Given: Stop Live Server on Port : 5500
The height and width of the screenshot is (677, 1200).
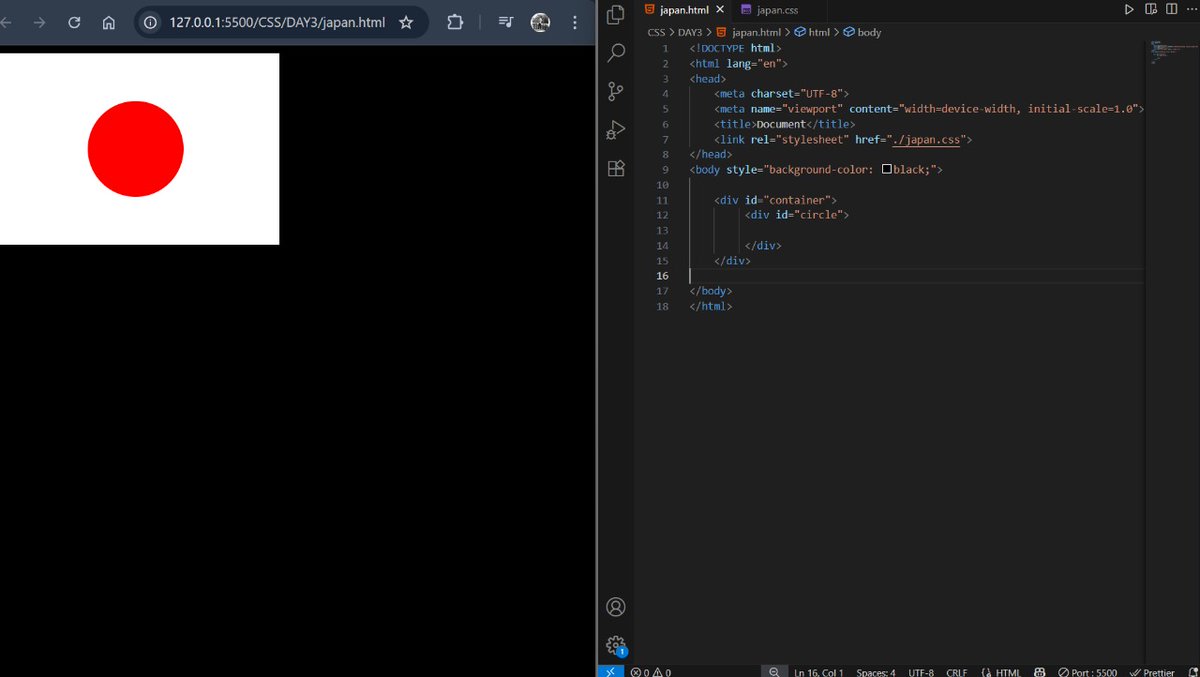Looking at the screenshot, I should coord(1088,672).
